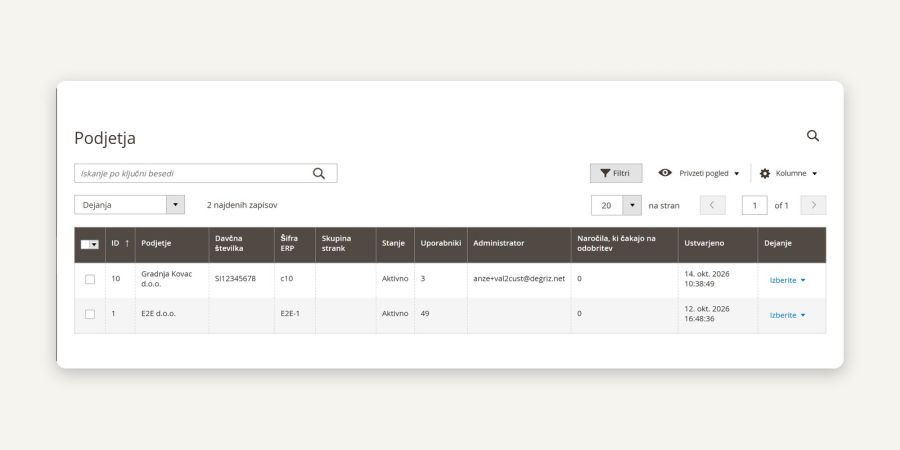Sort by Šifra ERP column header
This screenshot has width=900, height=450.
click(294, 243)
